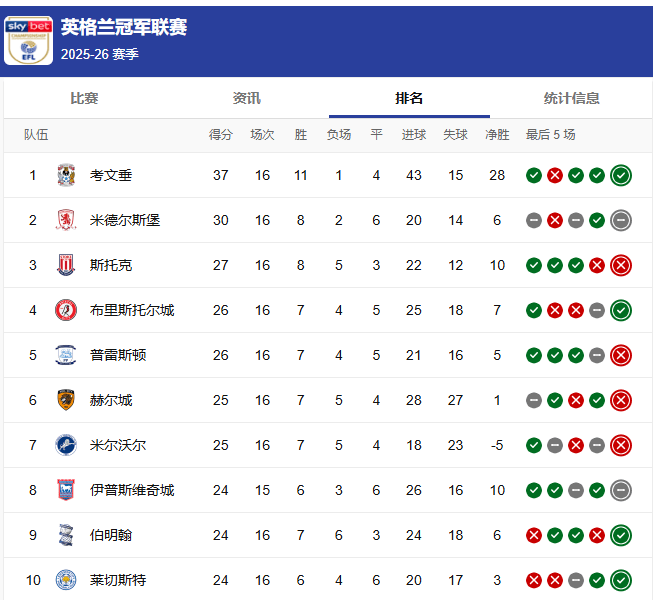Click the Coventry (考文垂) club crest
The height and width of the screenshot is (600, 653).
coord(66,175)
